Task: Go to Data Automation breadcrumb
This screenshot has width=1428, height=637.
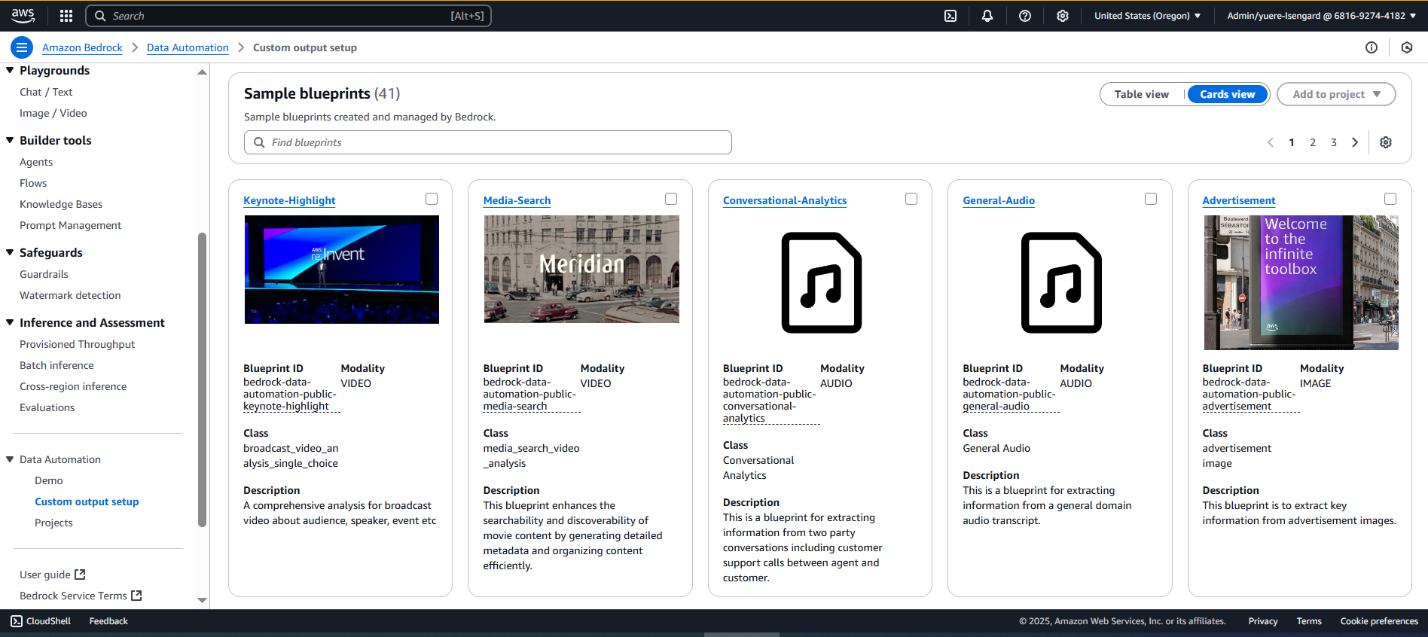Action: pos(188,47)
